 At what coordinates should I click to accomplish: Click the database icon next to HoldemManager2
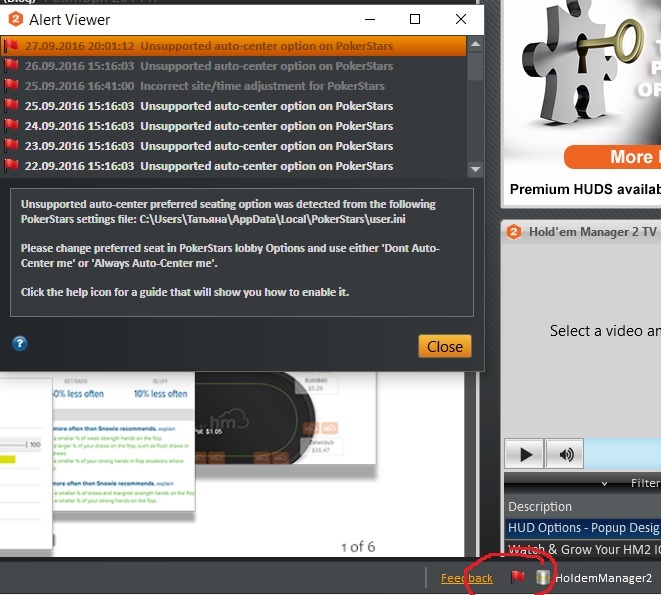tap(543, 577)
